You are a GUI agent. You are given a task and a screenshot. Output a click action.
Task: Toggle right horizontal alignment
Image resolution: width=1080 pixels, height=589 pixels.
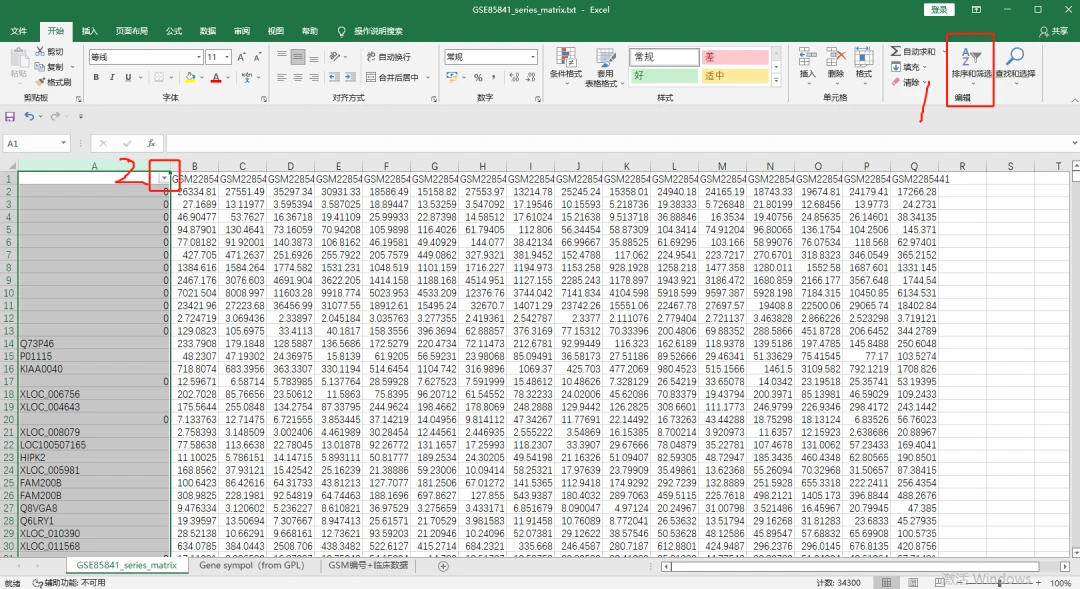pyautogui.click(x=314, y=77)
